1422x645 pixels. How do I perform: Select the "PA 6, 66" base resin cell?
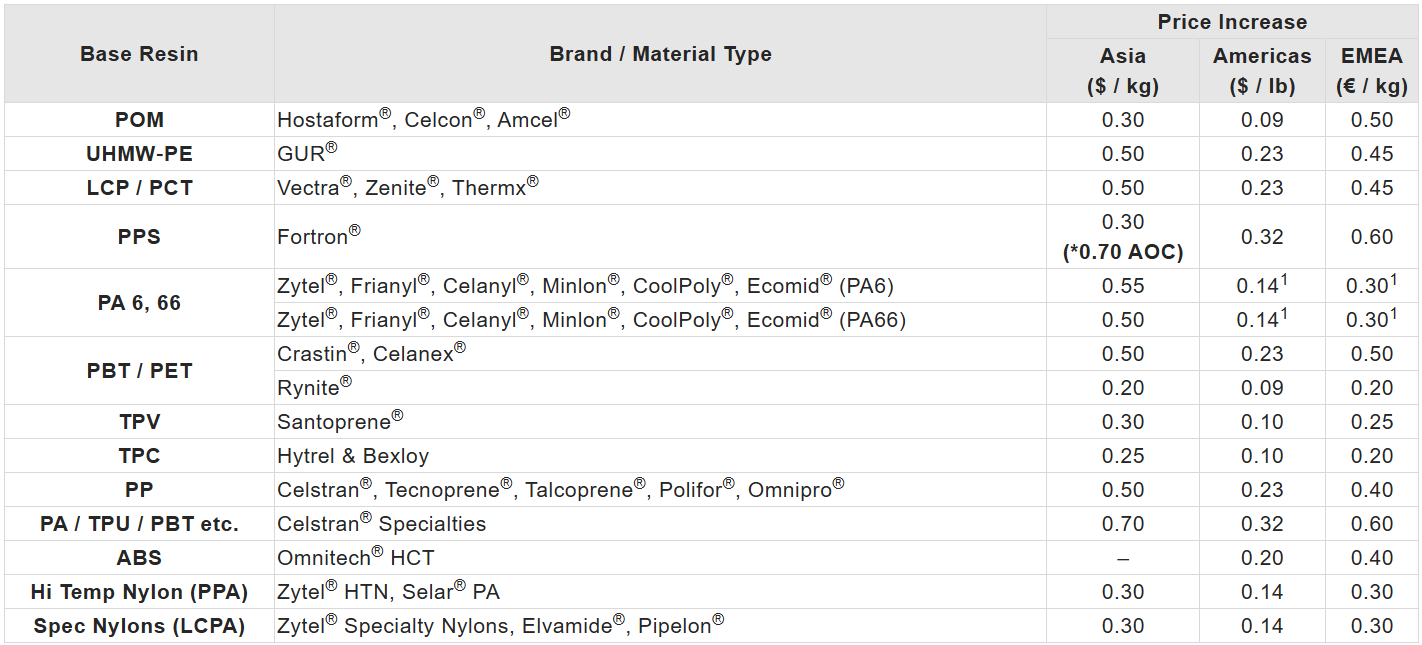pyautogui.click(x=139, y=303)
